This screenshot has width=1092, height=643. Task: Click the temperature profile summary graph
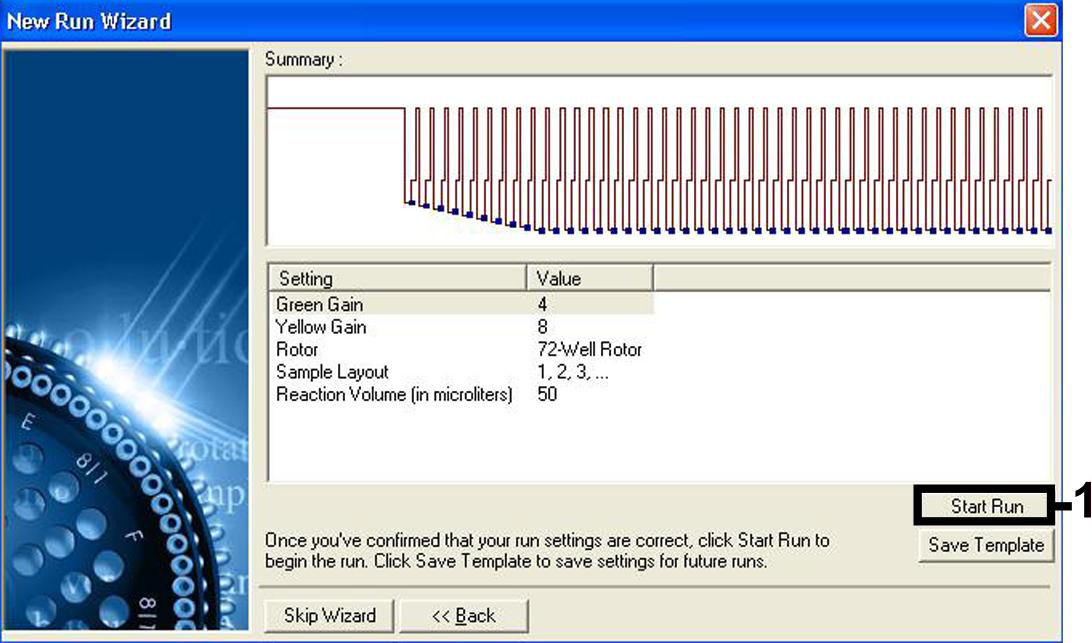[659, 161]
